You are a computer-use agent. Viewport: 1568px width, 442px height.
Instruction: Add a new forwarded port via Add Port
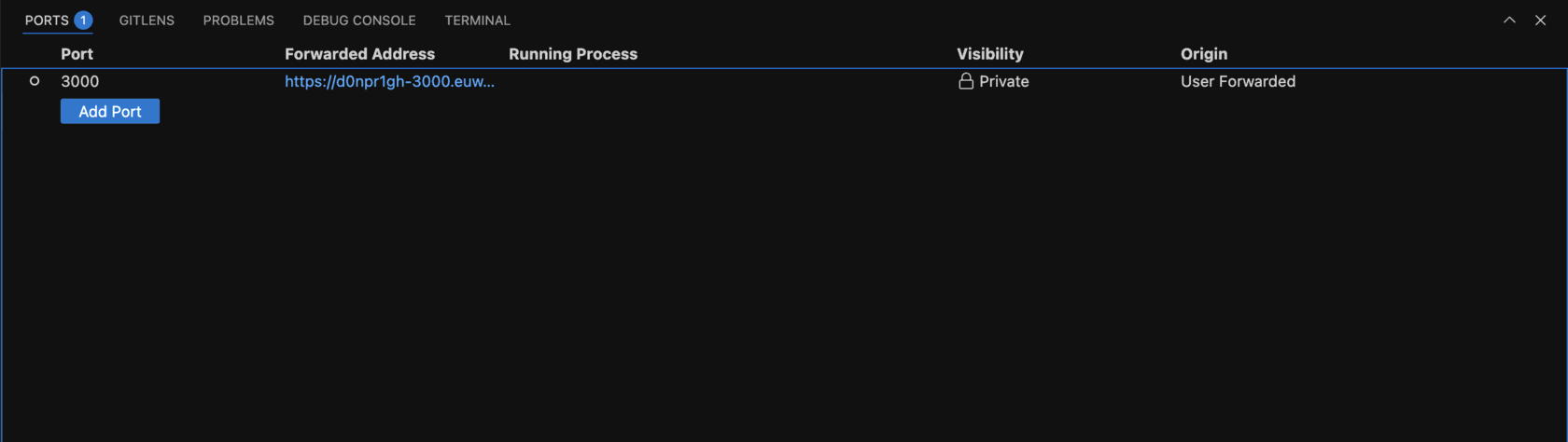click(x=110, y=111)
